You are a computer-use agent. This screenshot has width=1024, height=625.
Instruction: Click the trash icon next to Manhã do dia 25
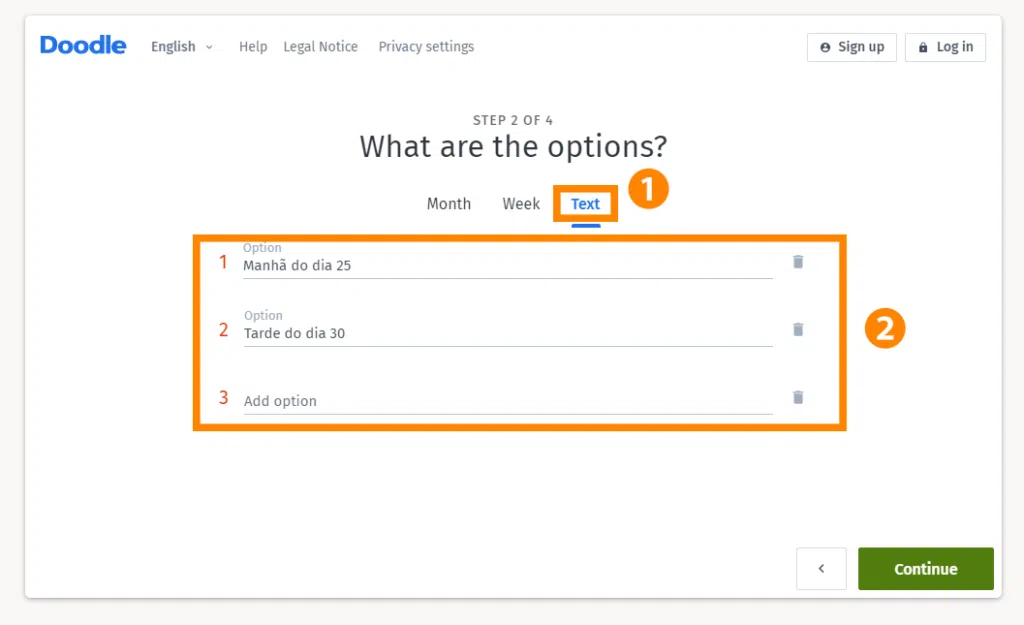(797, 261)
